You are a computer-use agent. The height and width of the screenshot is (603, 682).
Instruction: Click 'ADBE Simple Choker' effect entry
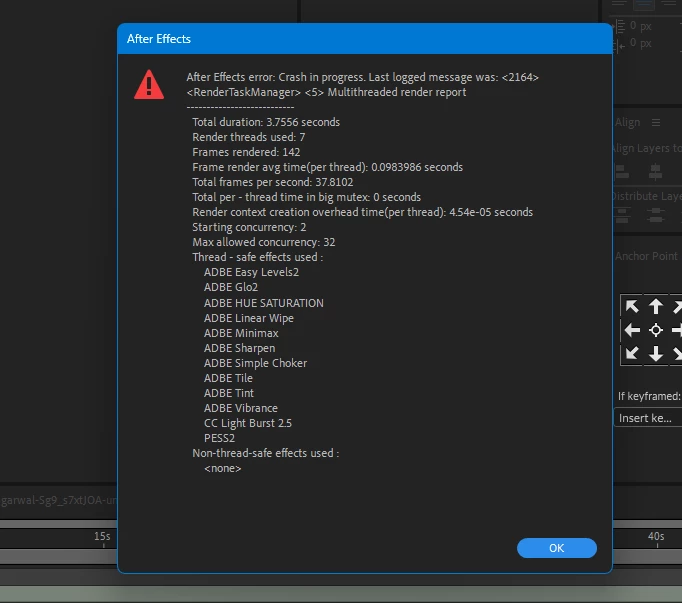point(255,363)
